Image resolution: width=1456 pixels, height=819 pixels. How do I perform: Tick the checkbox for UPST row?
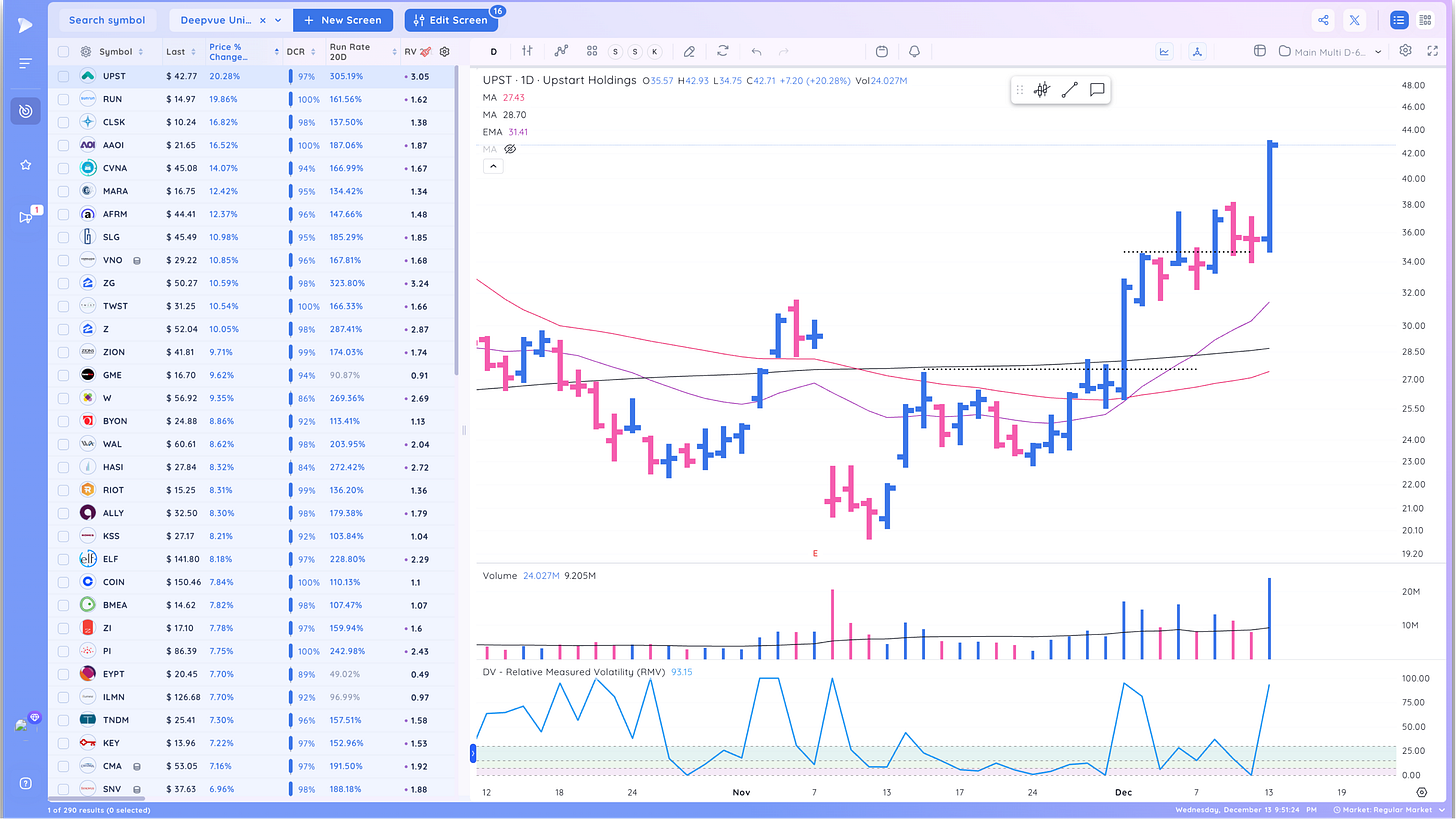63,76
